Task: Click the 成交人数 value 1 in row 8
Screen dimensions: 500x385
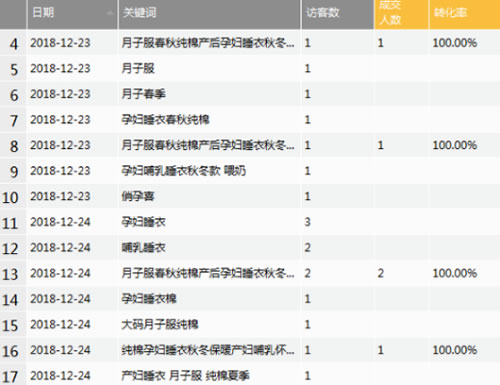Action: (381, 145)
